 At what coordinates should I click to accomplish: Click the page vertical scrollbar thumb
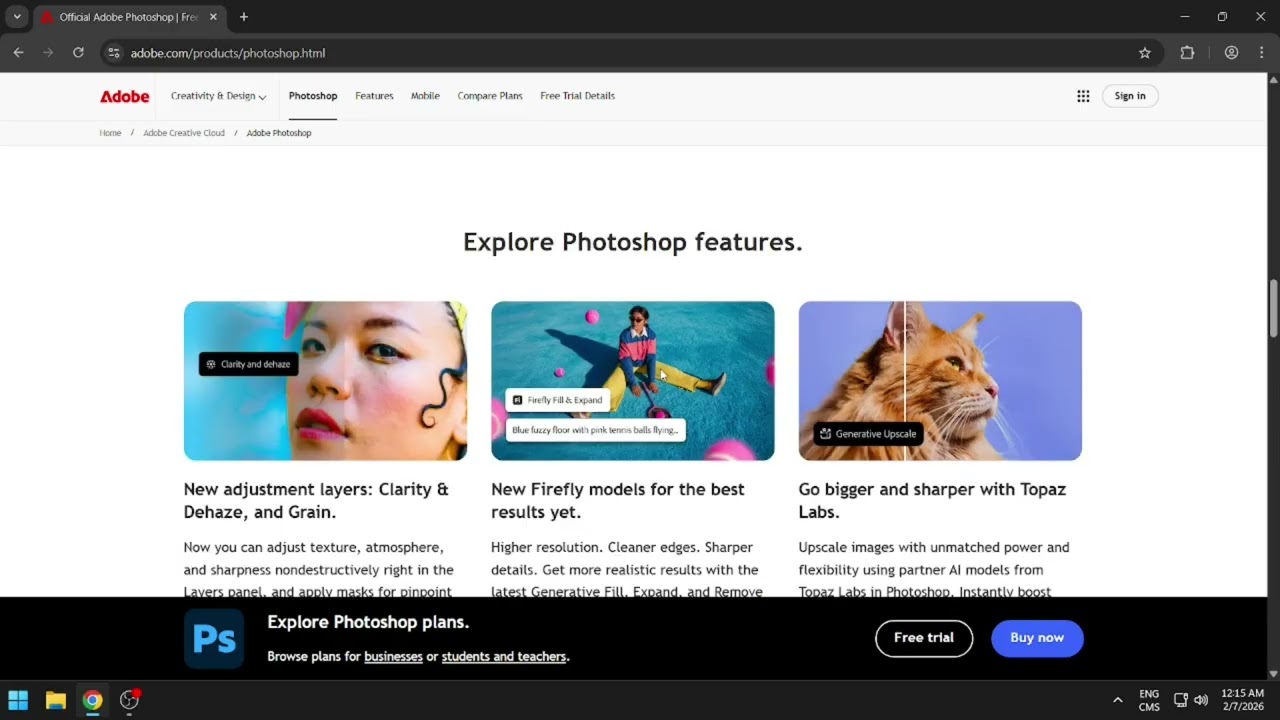[1273, 309]
